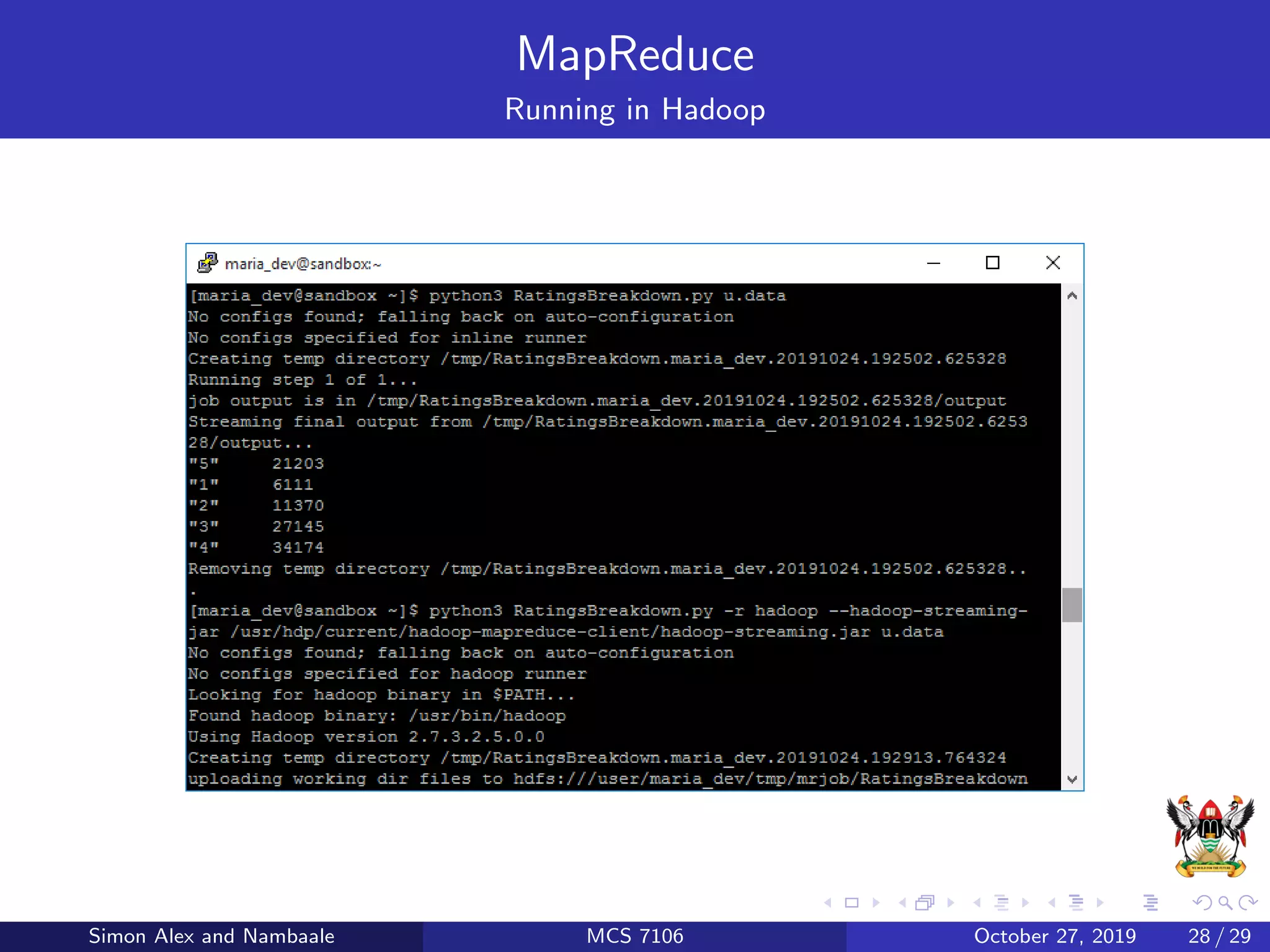Click 'No configs specified for hadoop runner' line
The image size is (1270, 952).
coord(388,674)
